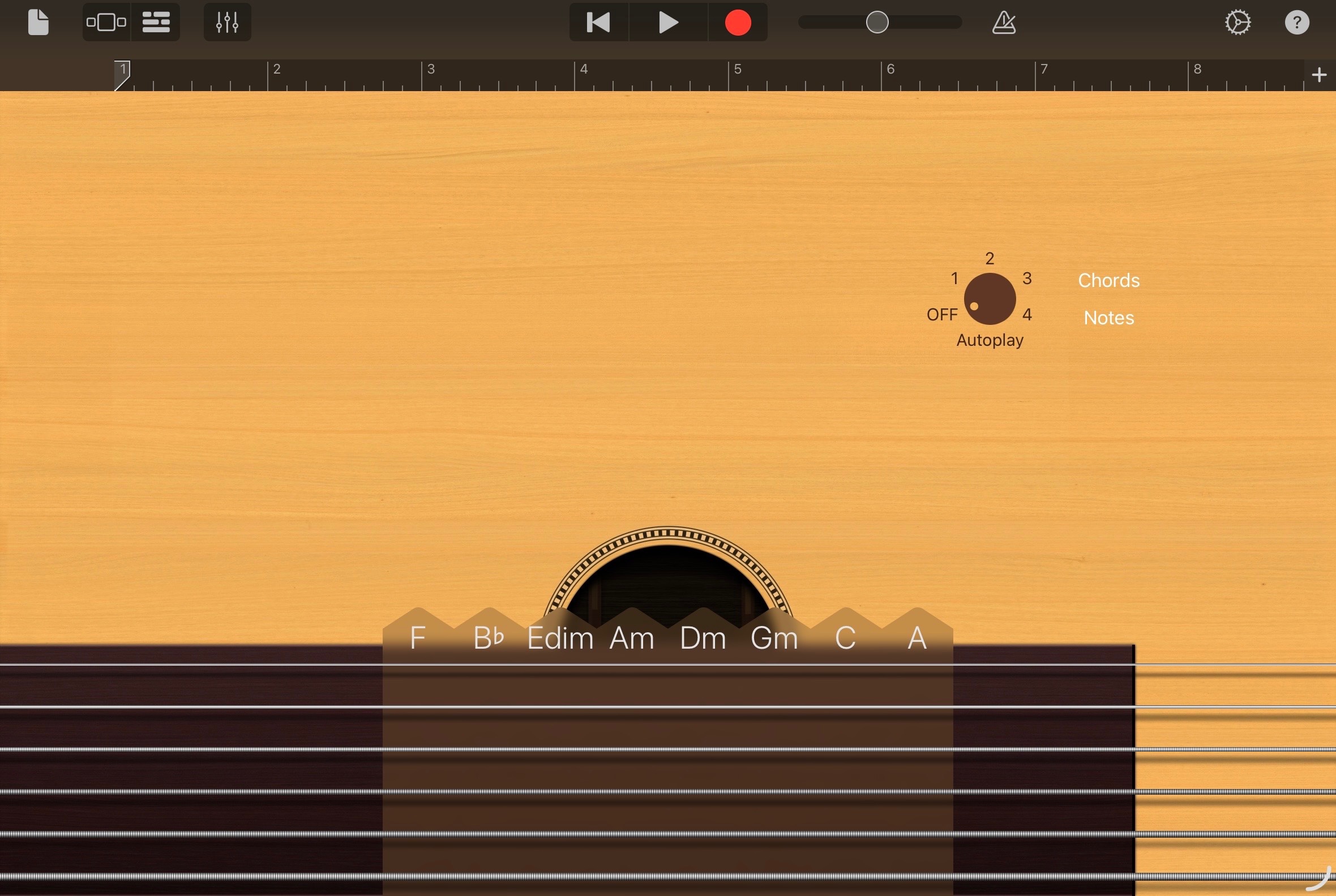Open the instrument browser view
The image size is (1336, 896).
(106, 22)
